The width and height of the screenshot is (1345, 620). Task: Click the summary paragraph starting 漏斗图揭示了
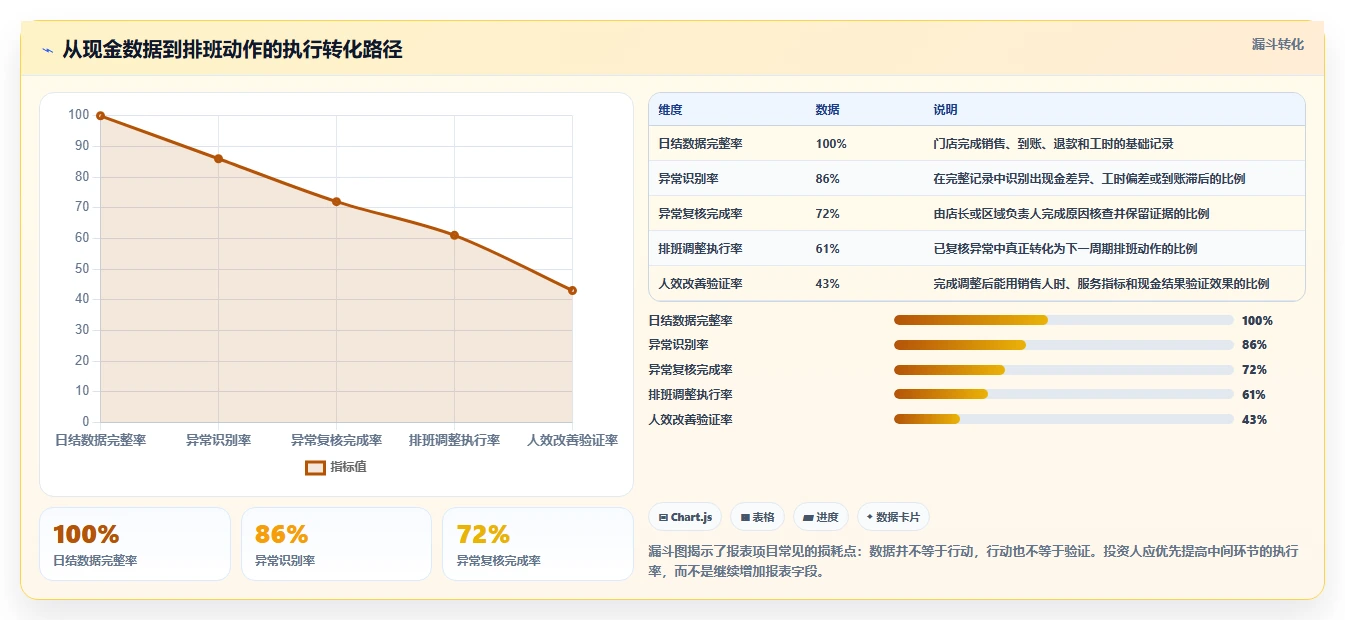click(973, 562)
